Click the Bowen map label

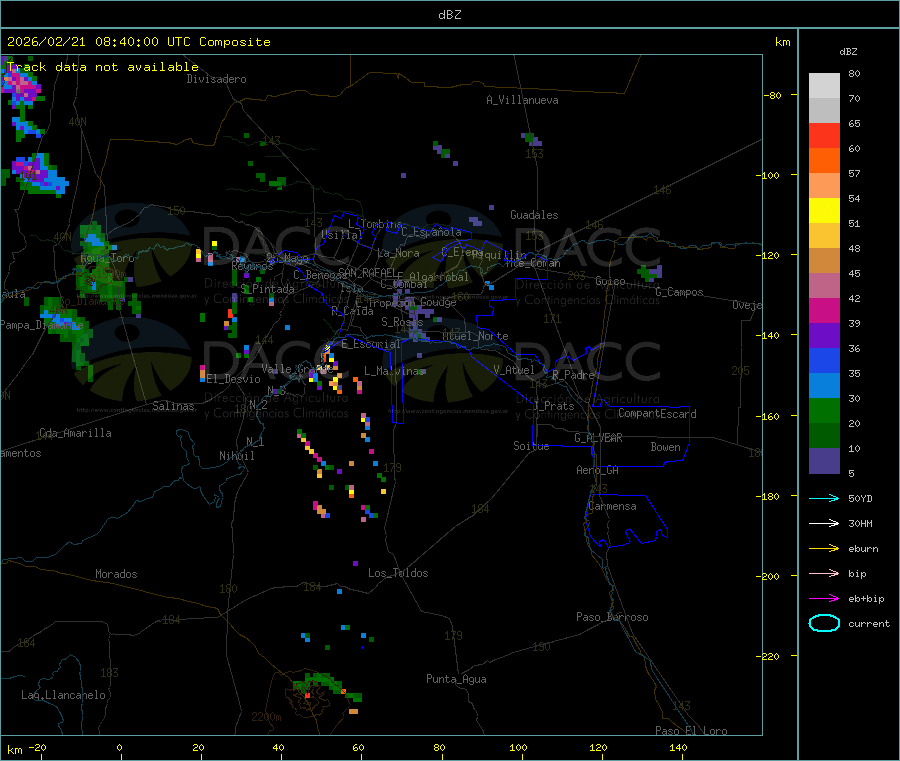pos(665,447)
